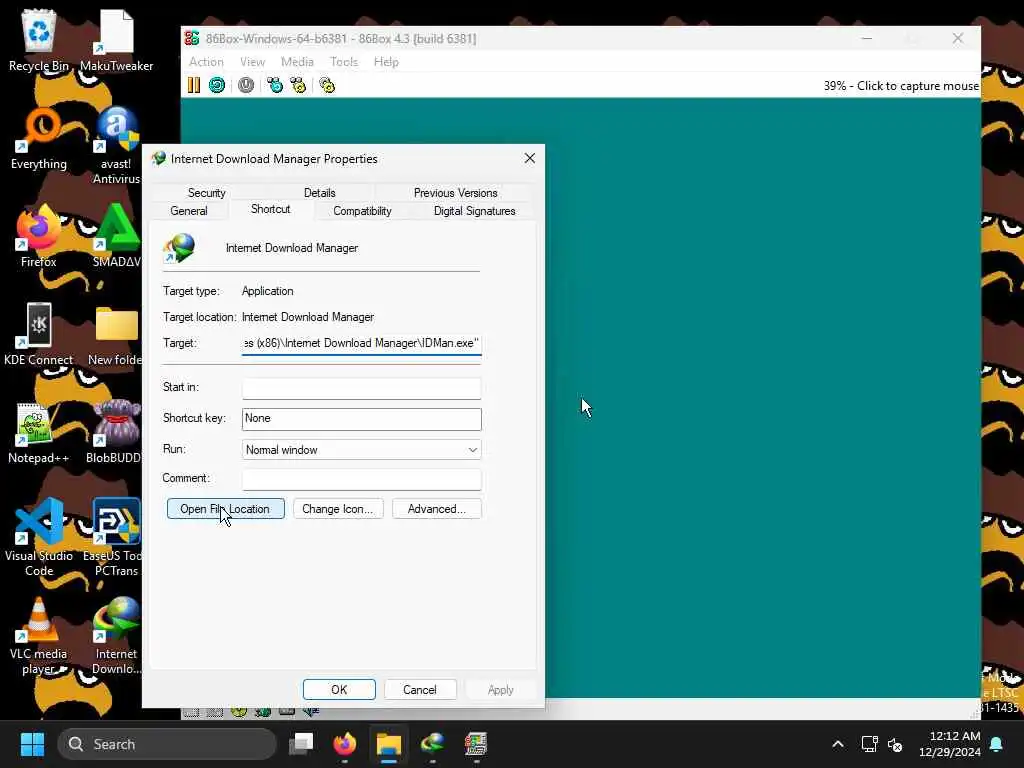Screen dimensions: 1024x768
Task: Select the MakuTweaker desktop shortcut
Action: pos(116,40)
